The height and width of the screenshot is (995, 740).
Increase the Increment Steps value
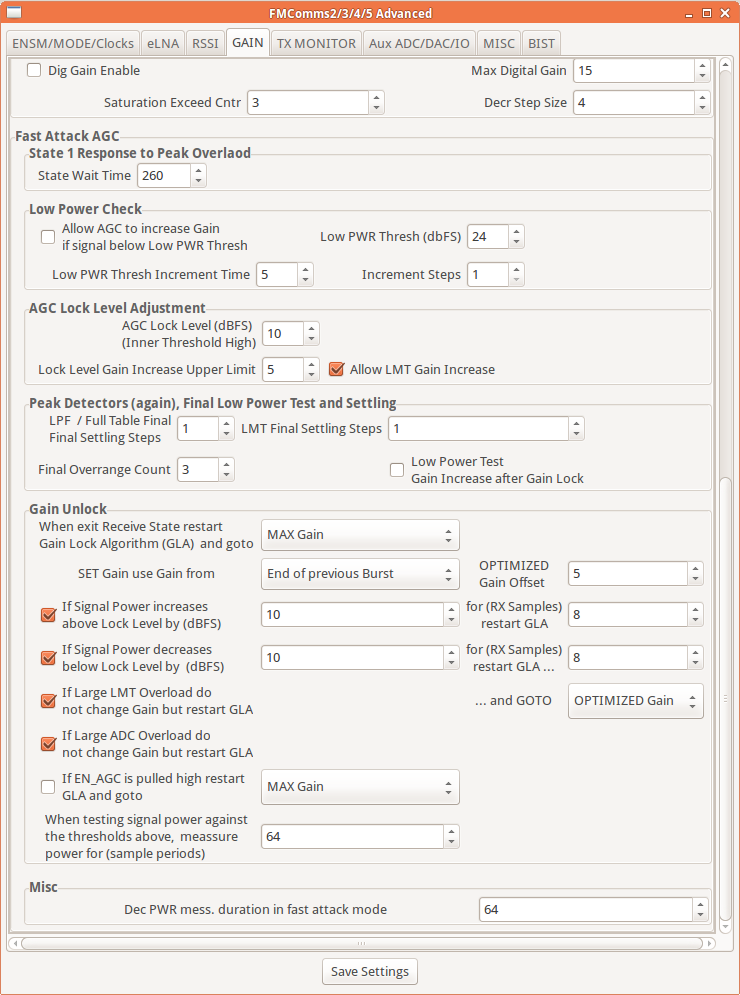click(517, 269)
